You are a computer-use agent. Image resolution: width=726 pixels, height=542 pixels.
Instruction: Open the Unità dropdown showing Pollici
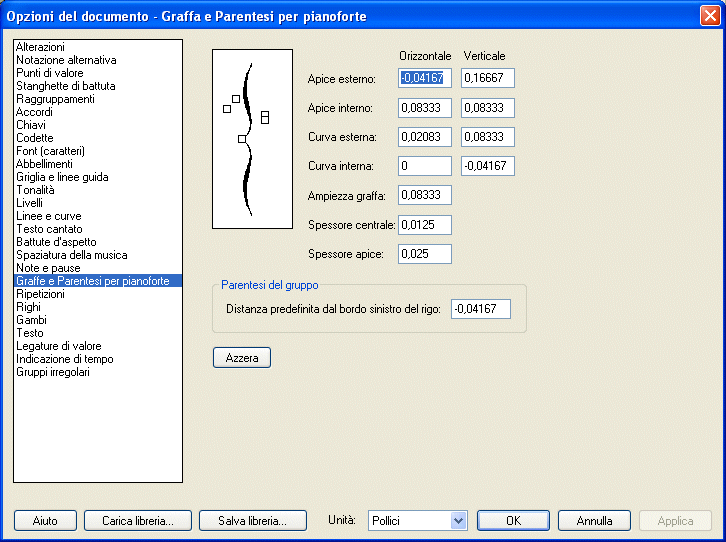click(418, 521)
